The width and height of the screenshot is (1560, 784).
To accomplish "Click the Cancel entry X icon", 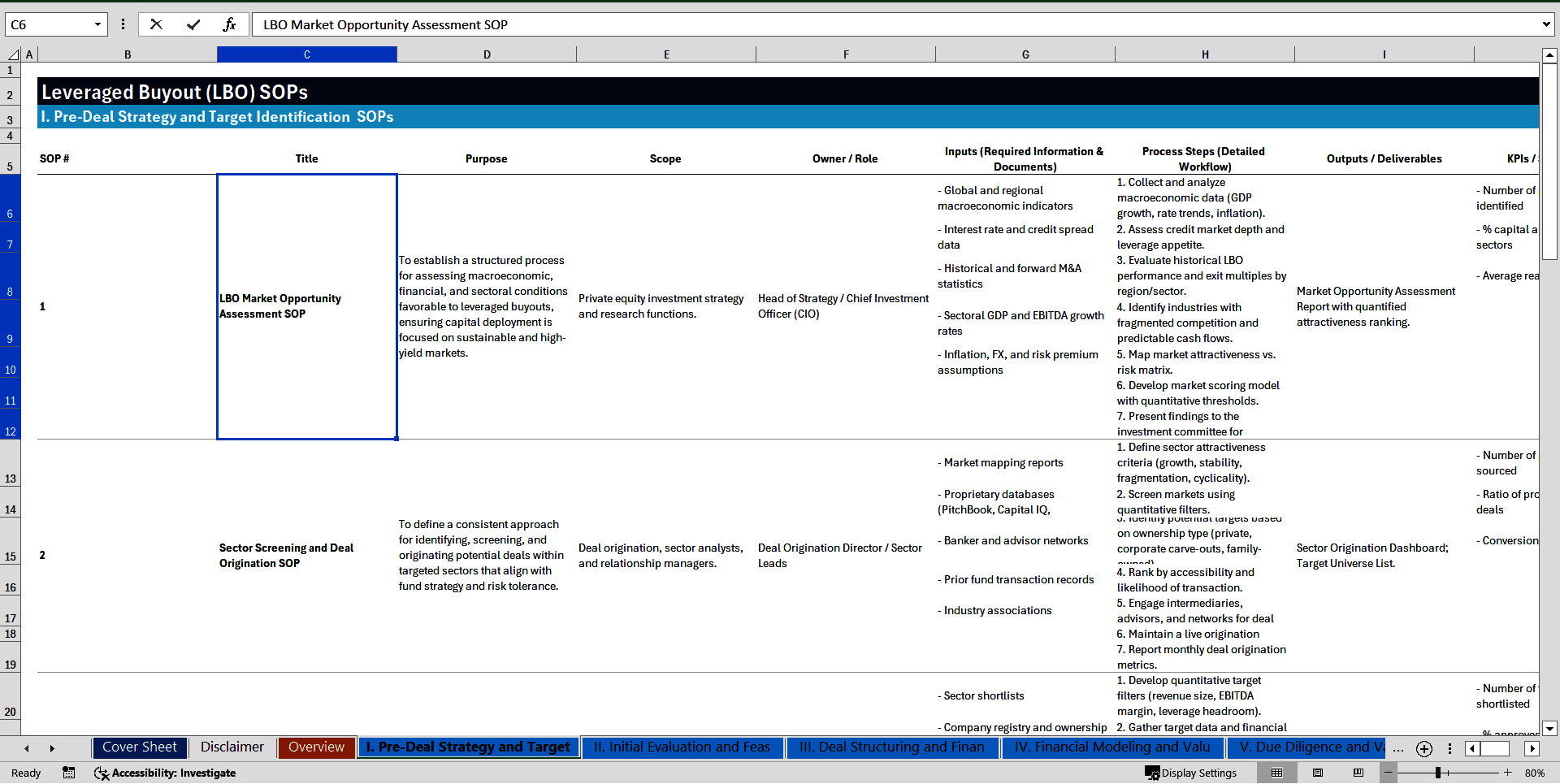I will [x=156, y=24].
